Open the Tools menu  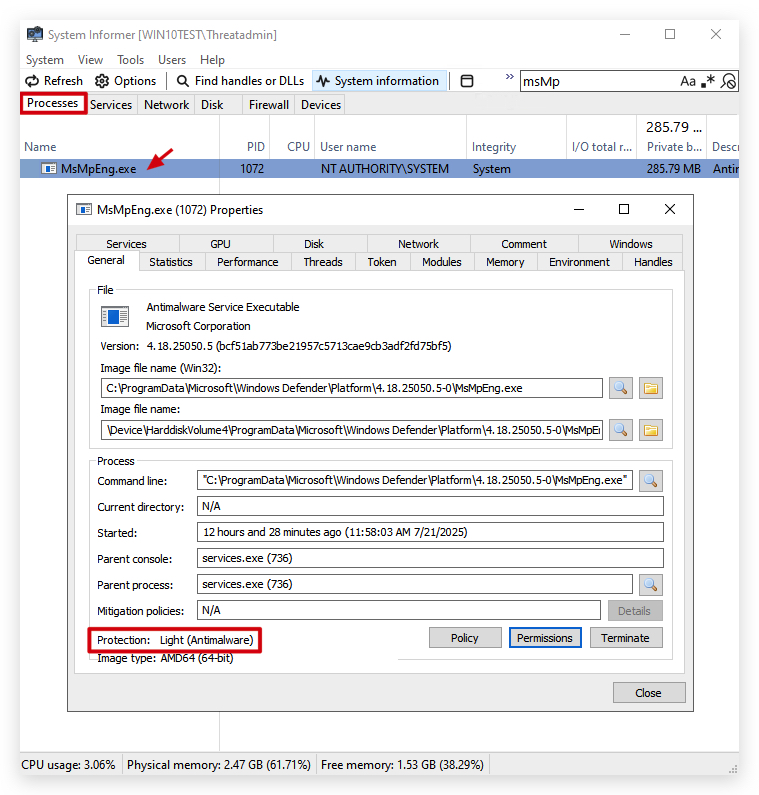130,60
